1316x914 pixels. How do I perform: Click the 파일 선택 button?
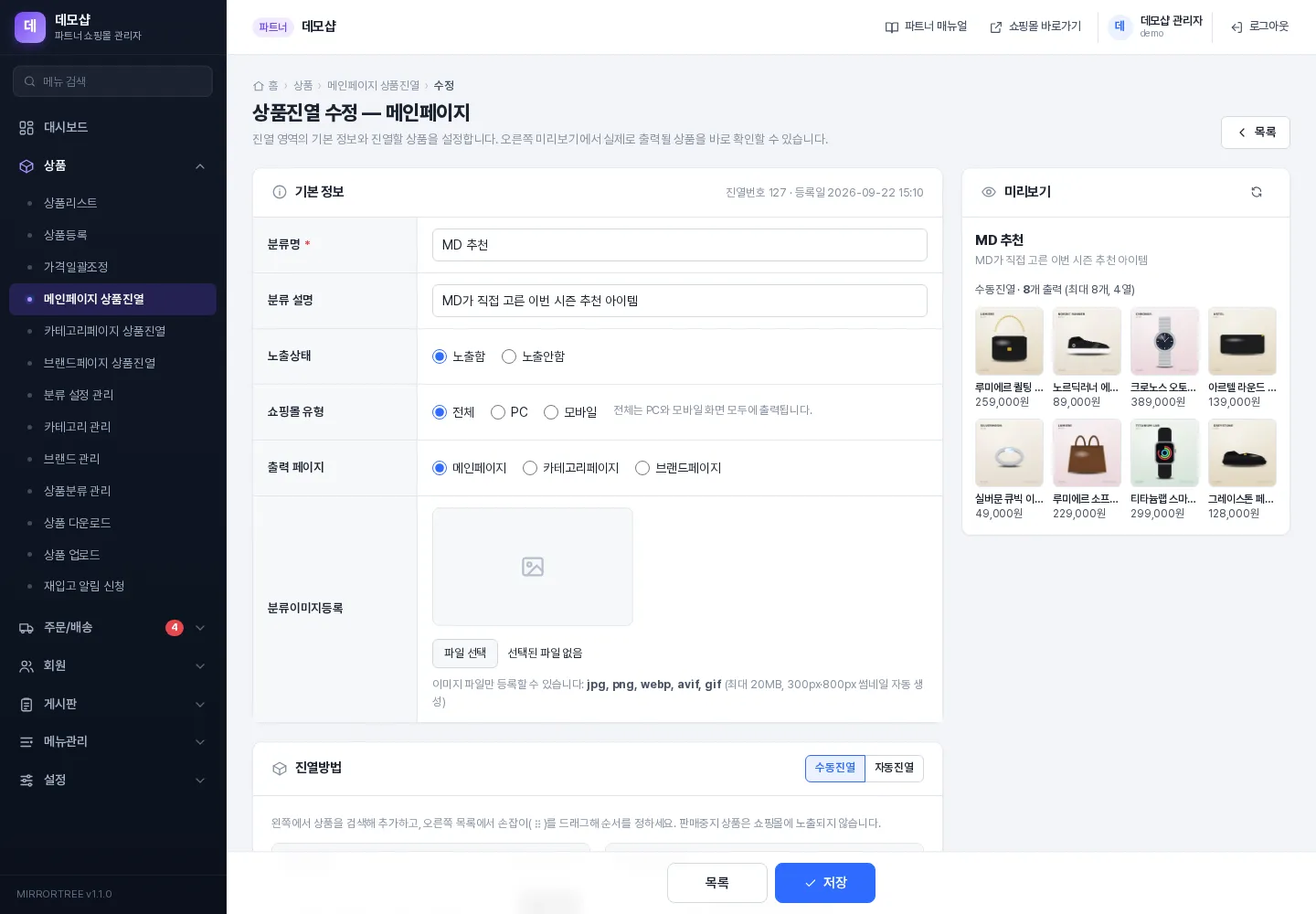click(465, 654)
